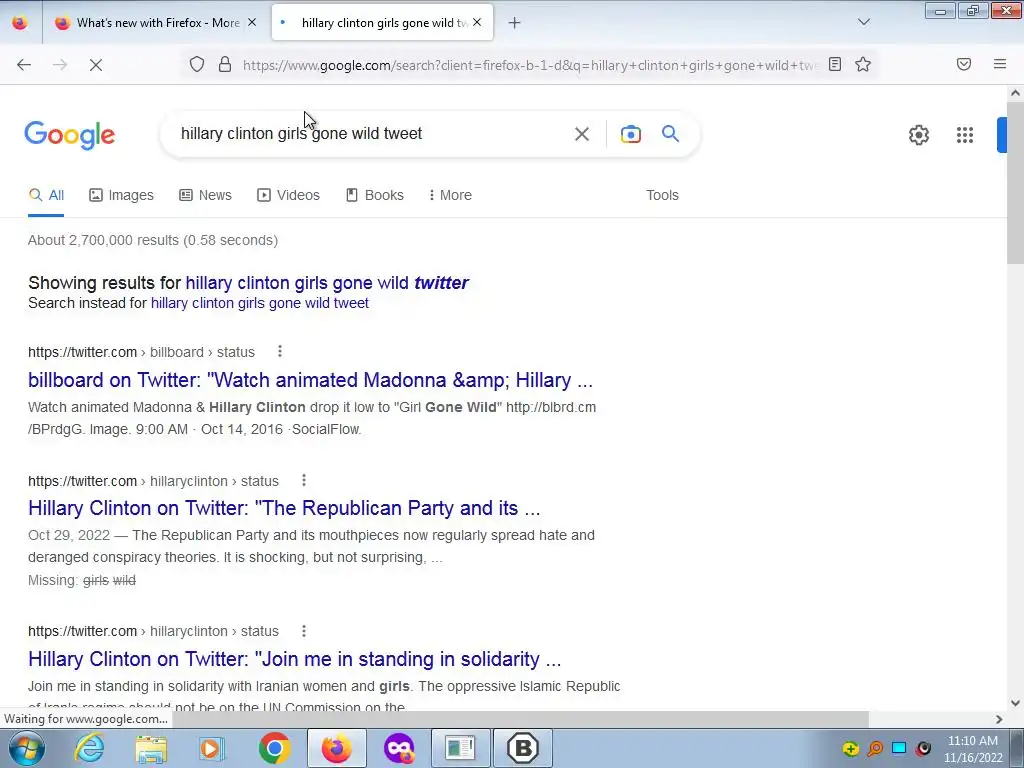
Task: Open more options for billboard result
Action: click(280, 351)
